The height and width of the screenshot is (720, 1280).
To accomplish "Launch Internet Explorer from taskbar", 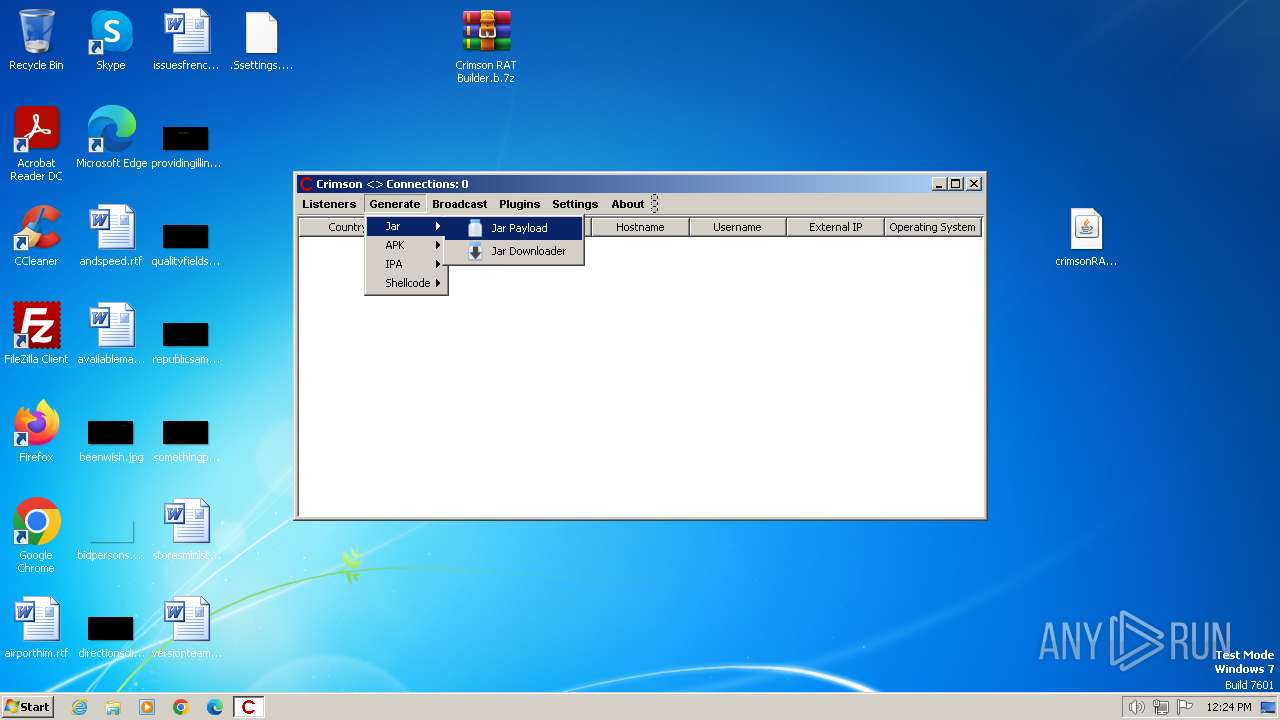I will point(80,707).
